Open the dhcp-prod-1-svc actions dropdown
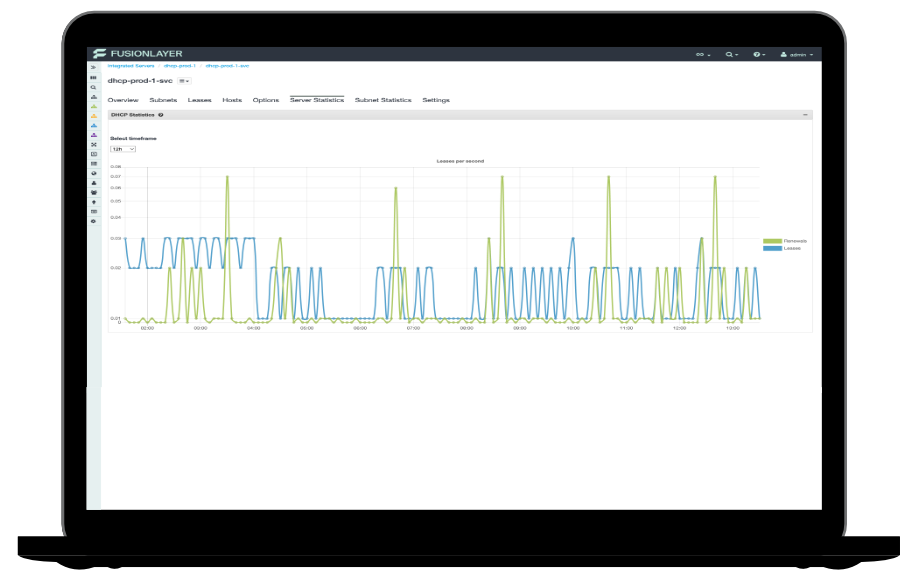This screenshot has width=910, height=587. (184, 80)
